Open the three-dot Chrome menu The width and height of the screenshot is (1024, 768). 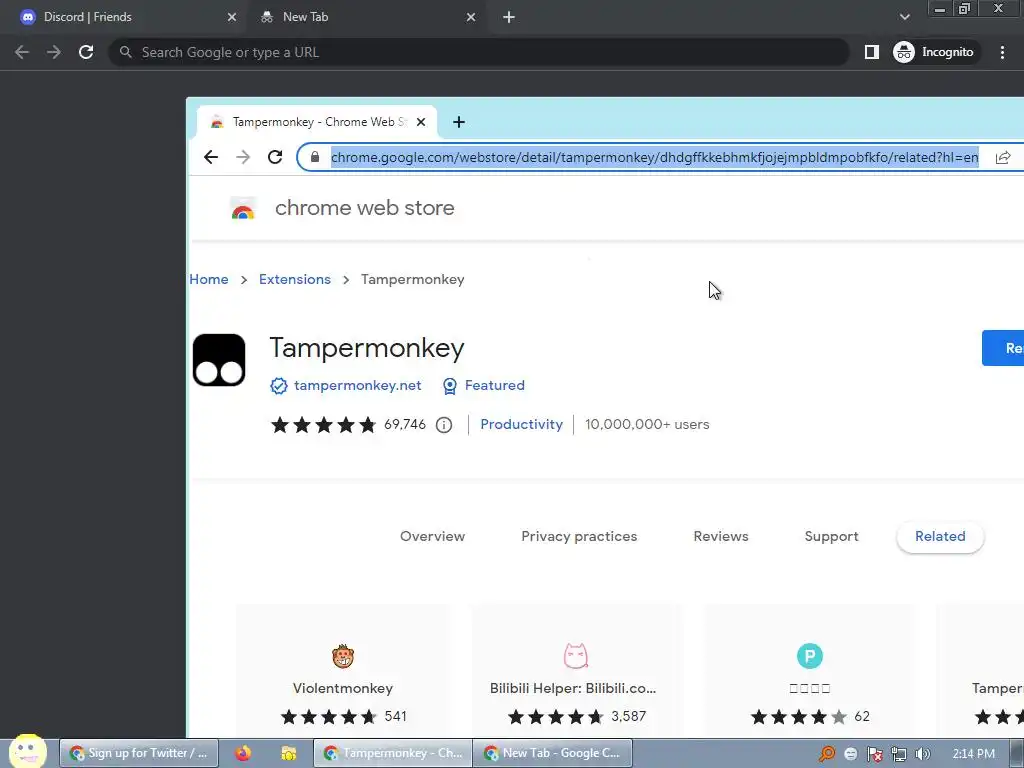1002,52
